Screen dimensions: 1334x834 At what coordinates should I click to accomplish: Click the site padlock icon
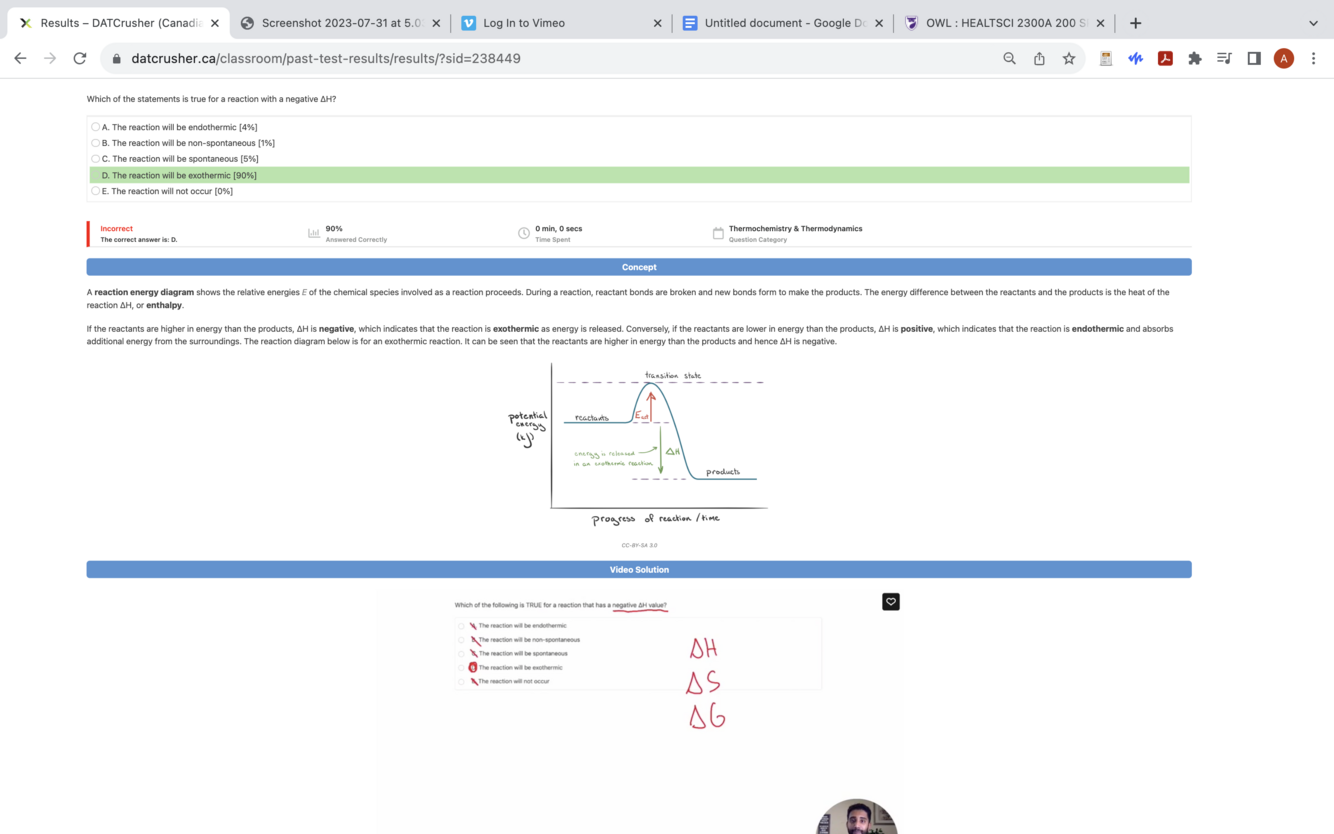(116, 58)
